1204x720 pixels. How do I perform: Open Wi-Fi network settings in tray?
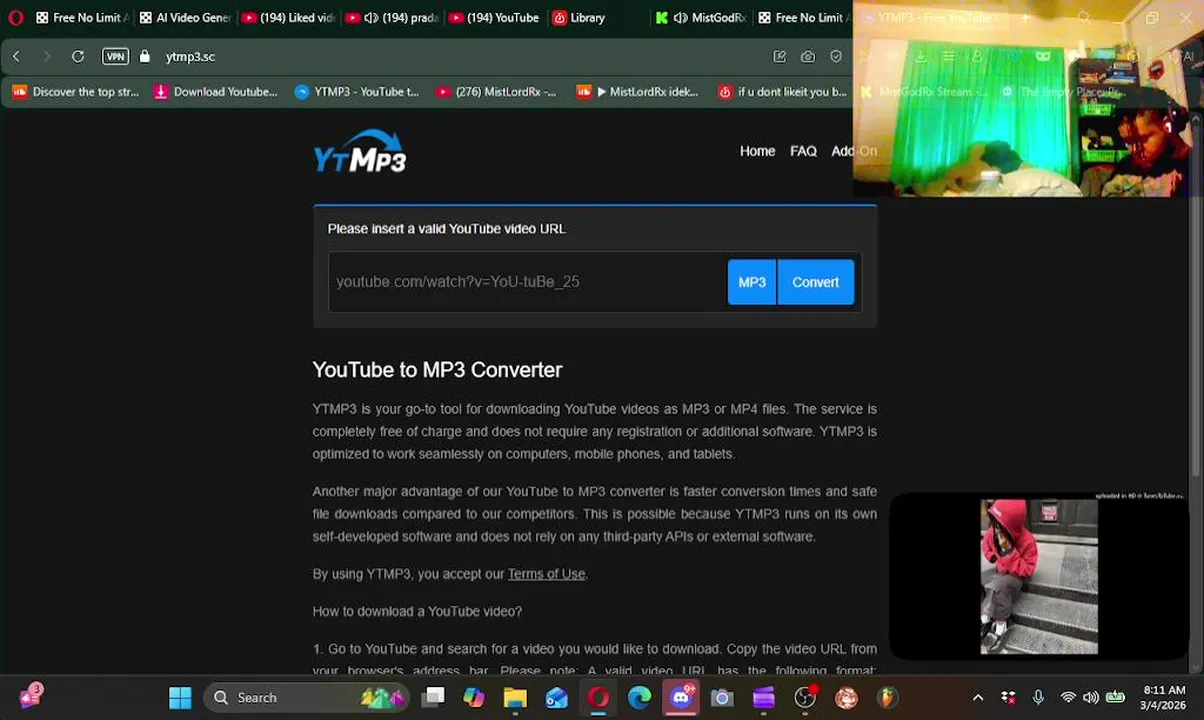click(x=1068, y=698)
